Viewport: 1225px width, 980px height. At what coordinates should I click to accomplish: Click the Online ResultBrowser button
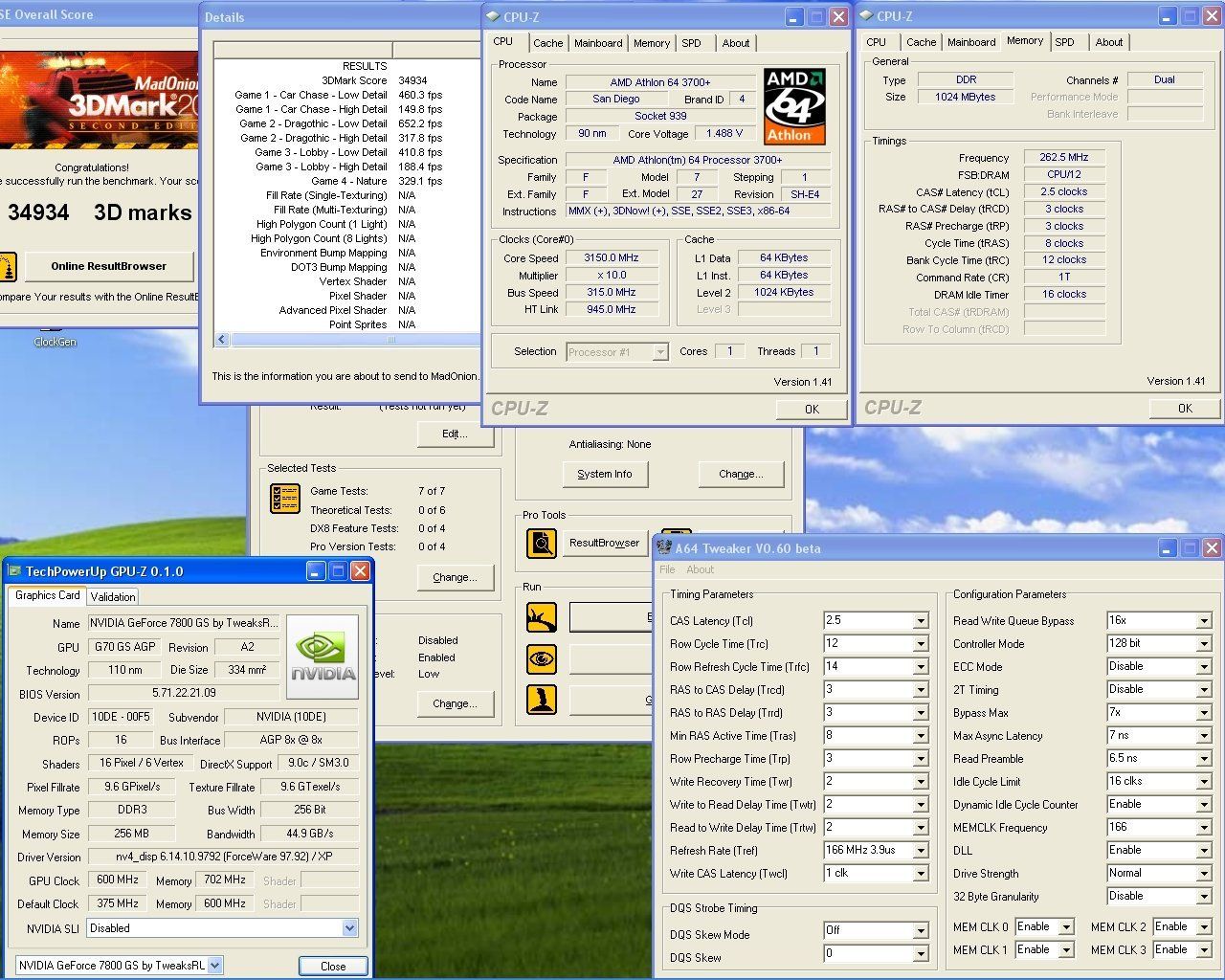tap(109, 266)
